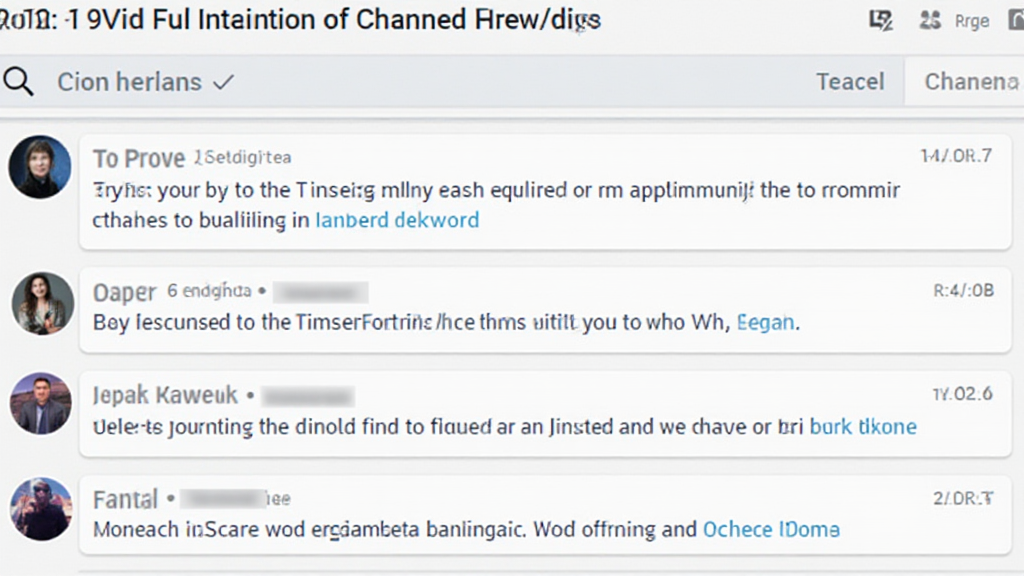Open the Fantal sender avatar
Viewport: 1024px width, 576px height.
(41, 509)
